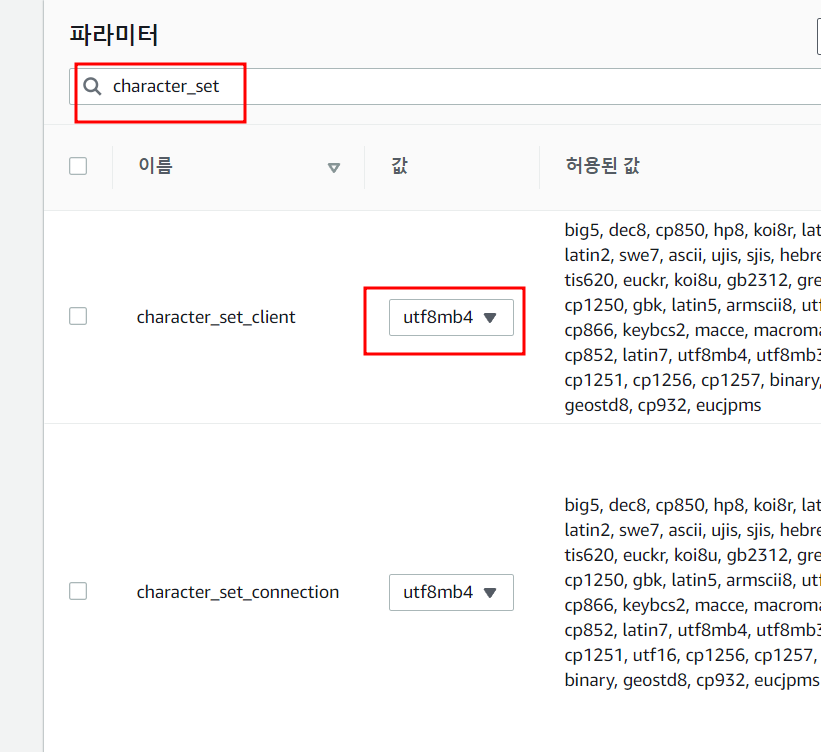Click the 이름 column header
This screenshot has width=821, height=752.
tap(155, 166)
